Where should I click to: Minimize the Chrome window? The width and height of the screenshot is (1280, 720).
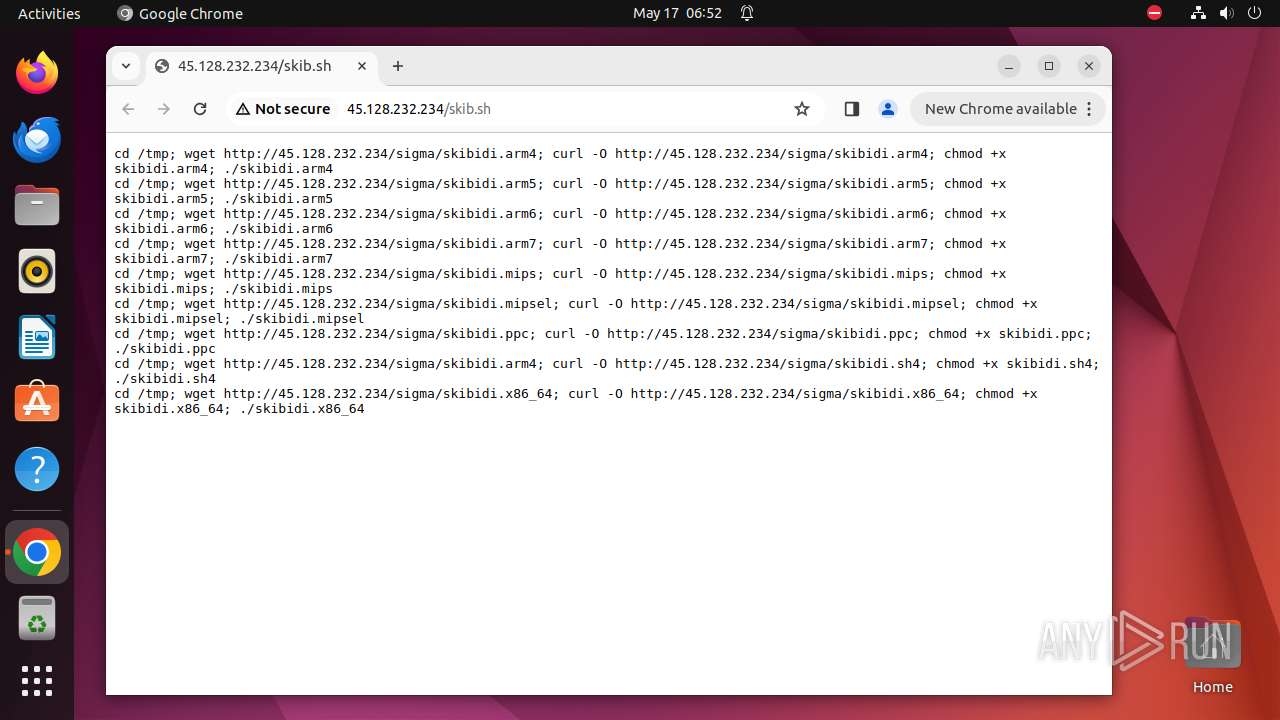point(1009,66)
